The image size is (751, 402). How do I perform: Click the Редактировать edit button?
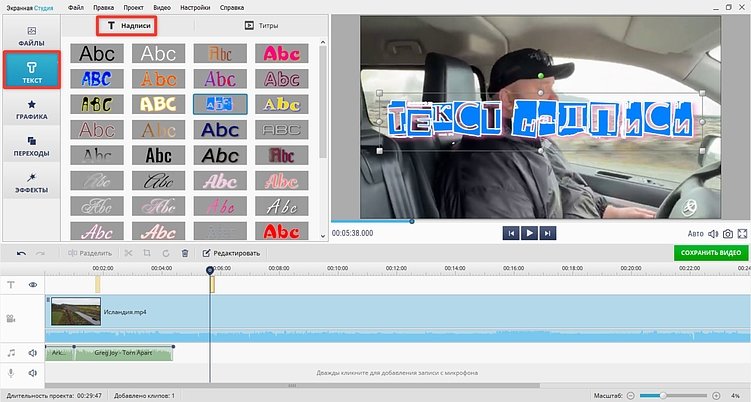(x=231, y=253)
